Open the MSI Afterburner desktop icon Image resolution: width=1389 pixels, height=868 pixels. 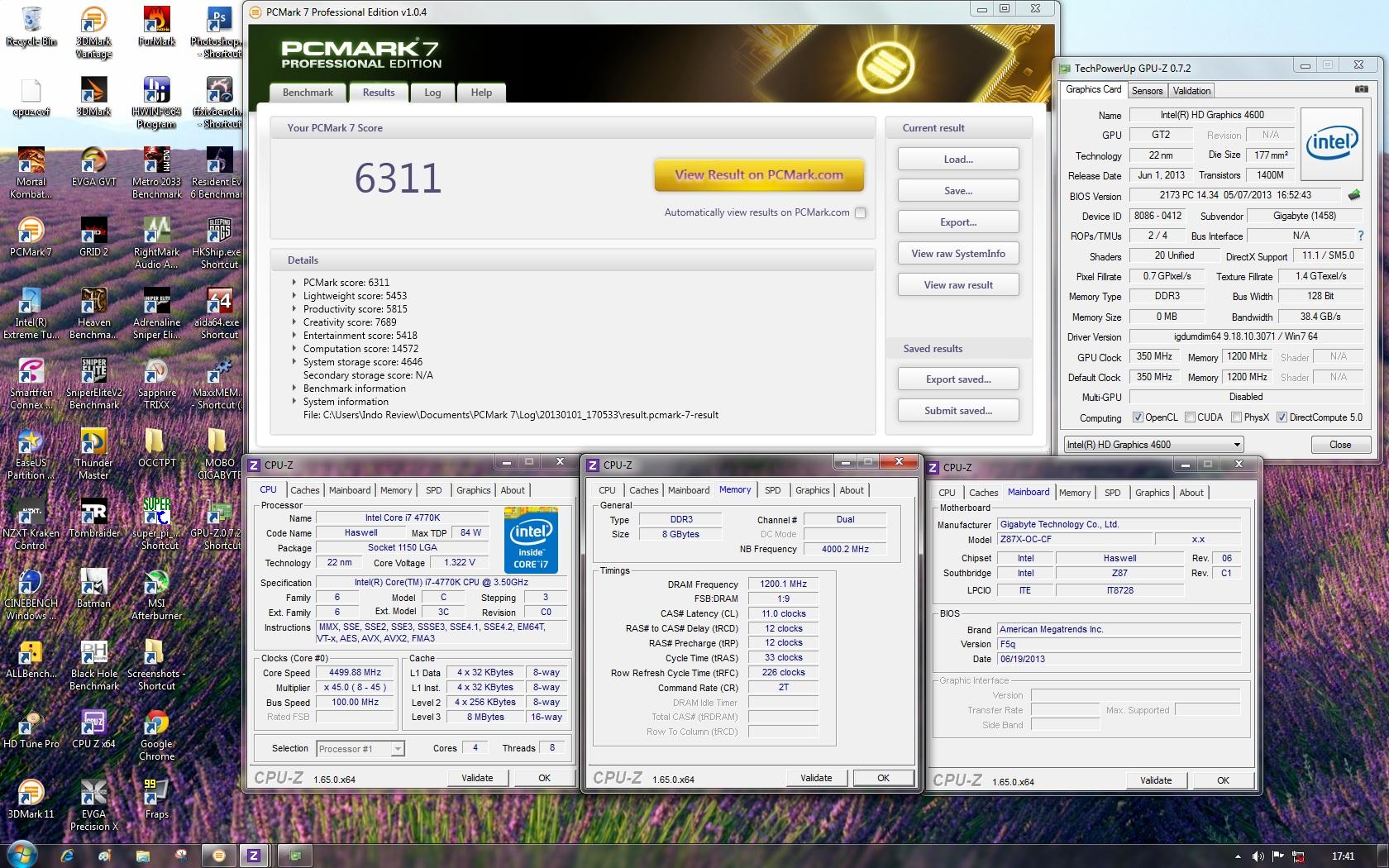[156, 594]
